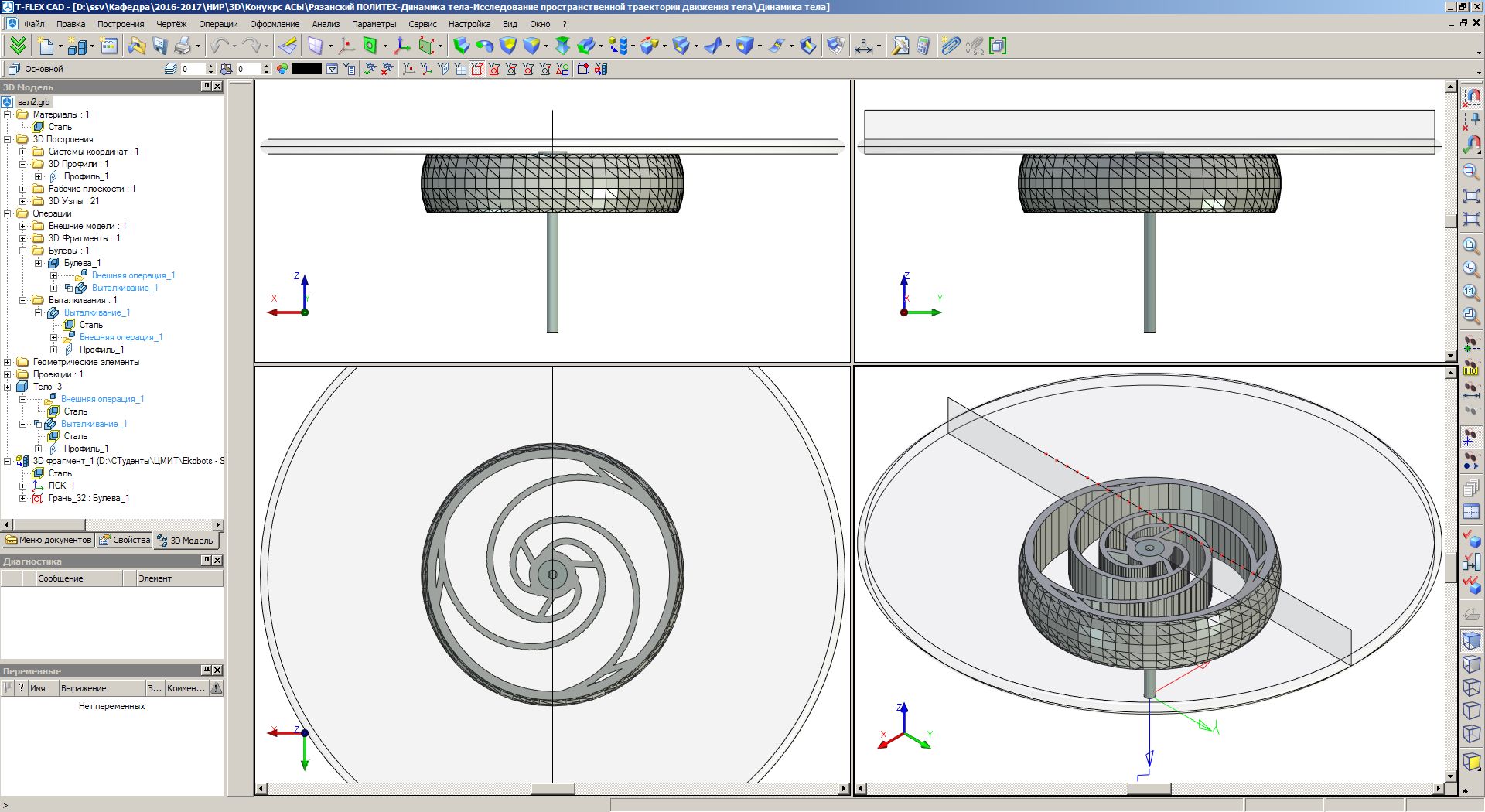Click the layers stack icon
The height and width of the screenshot is (812, 1485).
(x=171, y=69)
